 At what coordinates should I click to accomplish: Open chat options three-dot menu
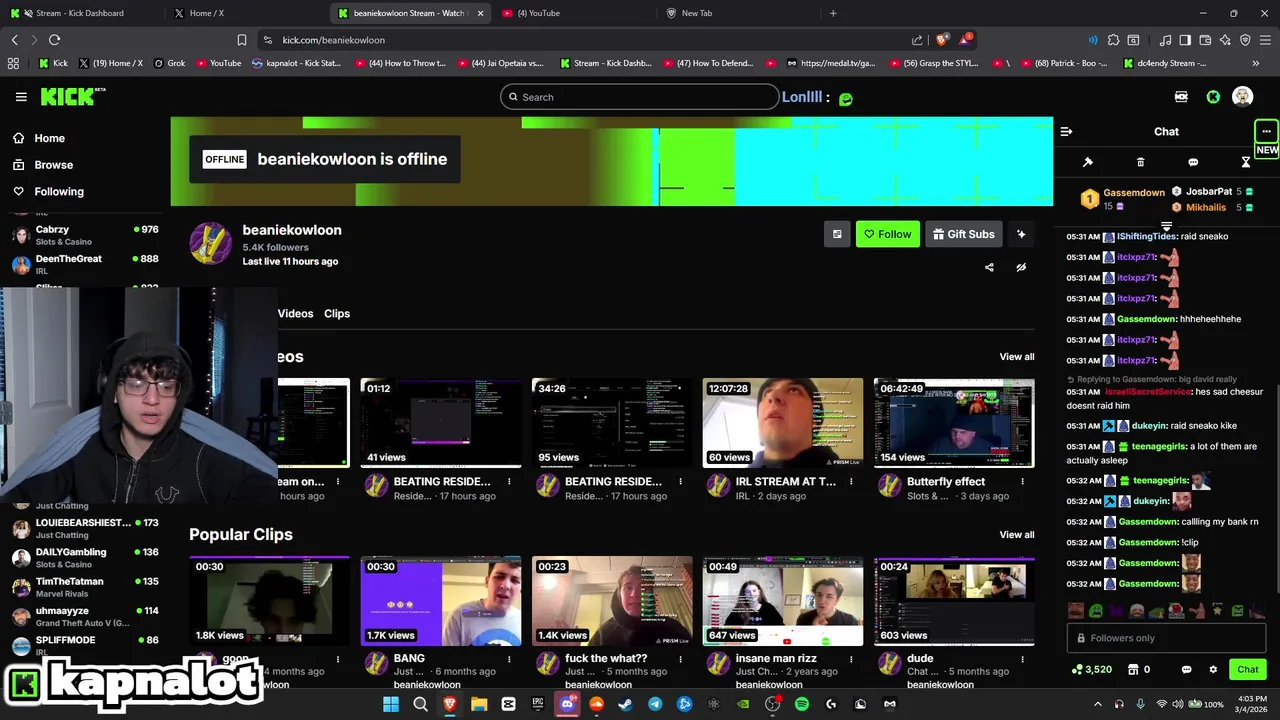[1266, 131]
